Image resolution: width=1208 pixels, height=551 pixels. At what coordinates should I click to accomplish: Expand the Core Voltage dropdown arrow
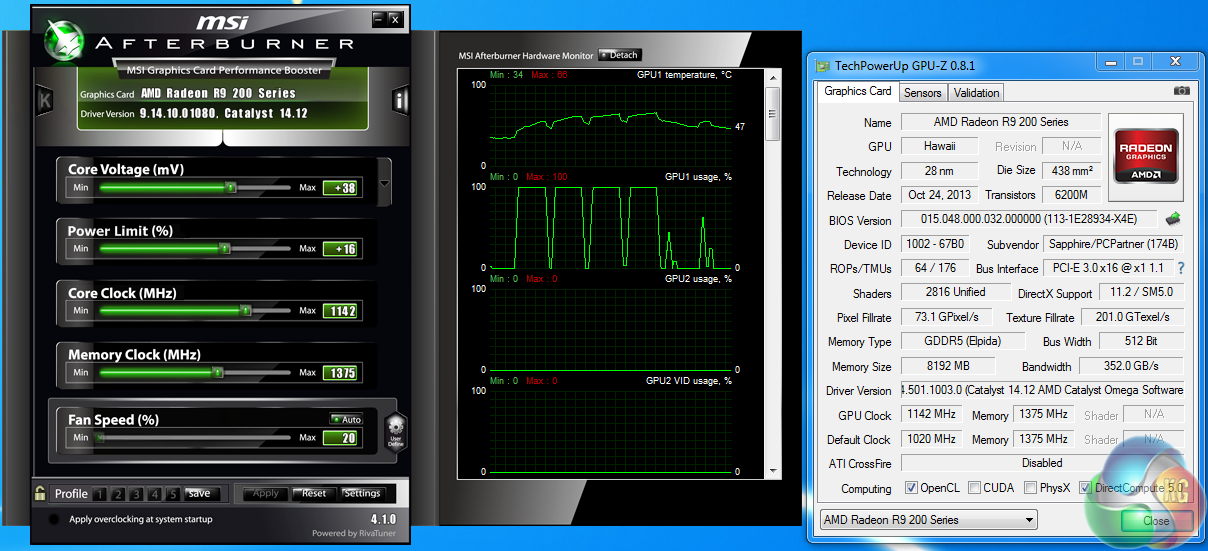385,183
